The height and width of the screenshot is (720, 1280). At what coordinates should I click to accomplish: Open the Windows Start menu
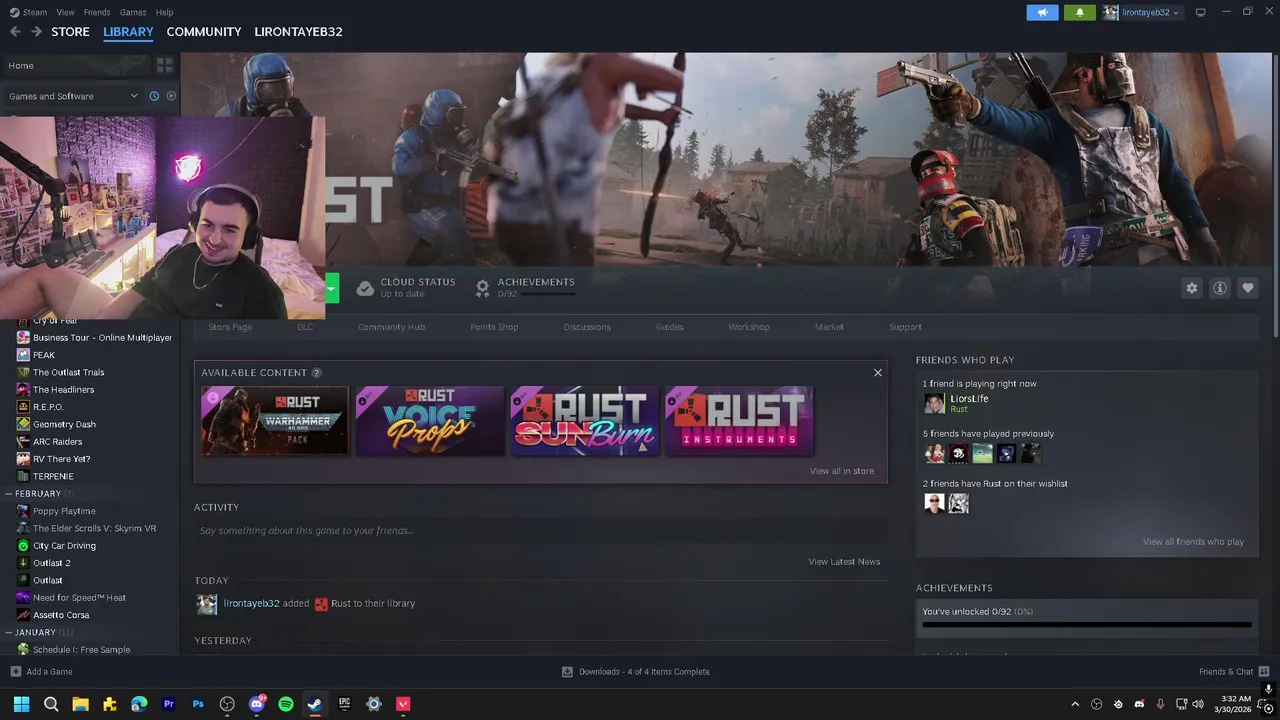tap(21, 704)
